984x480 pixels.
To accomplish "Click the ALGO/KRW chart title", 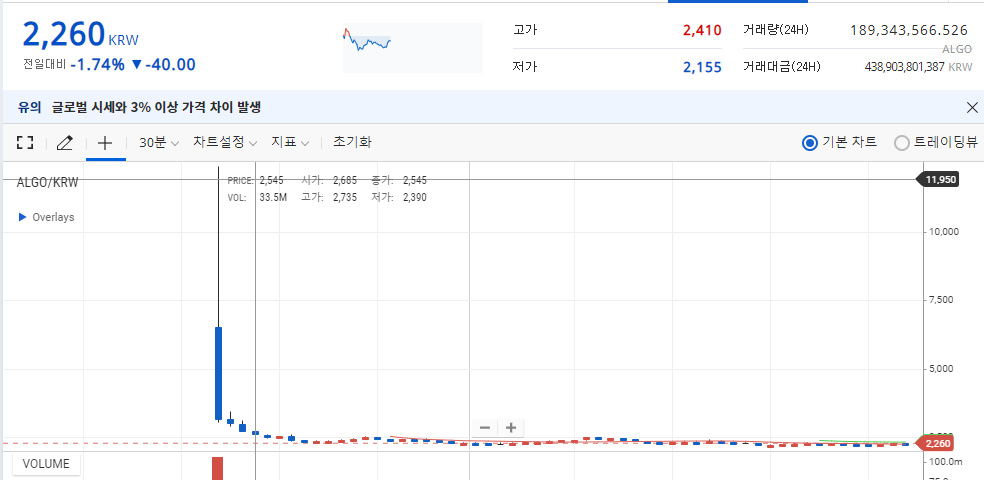I will (x=48, y=183).
